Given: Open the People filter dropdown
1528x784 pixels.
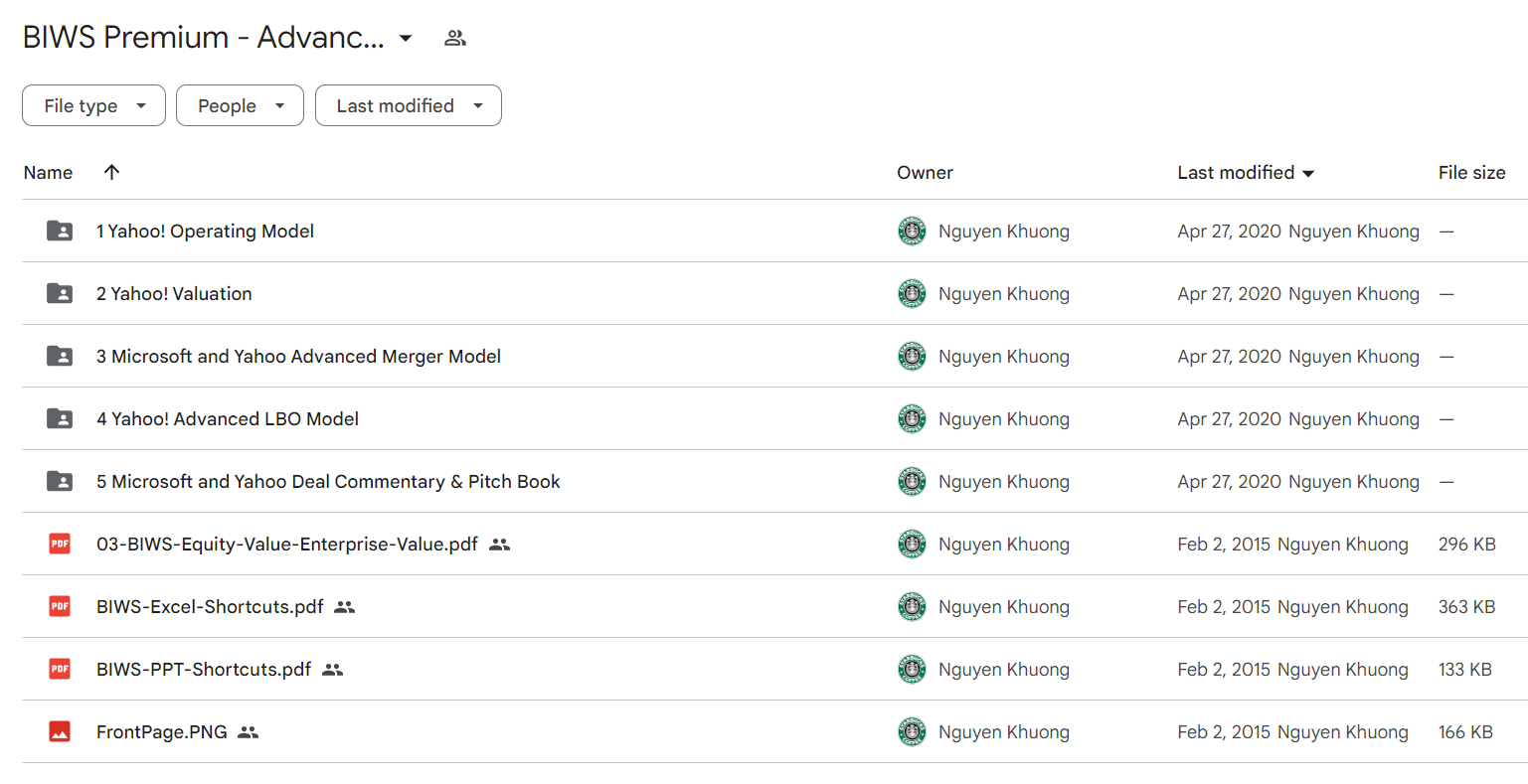Looking at the screenshot, I should [x=240, y=105].
